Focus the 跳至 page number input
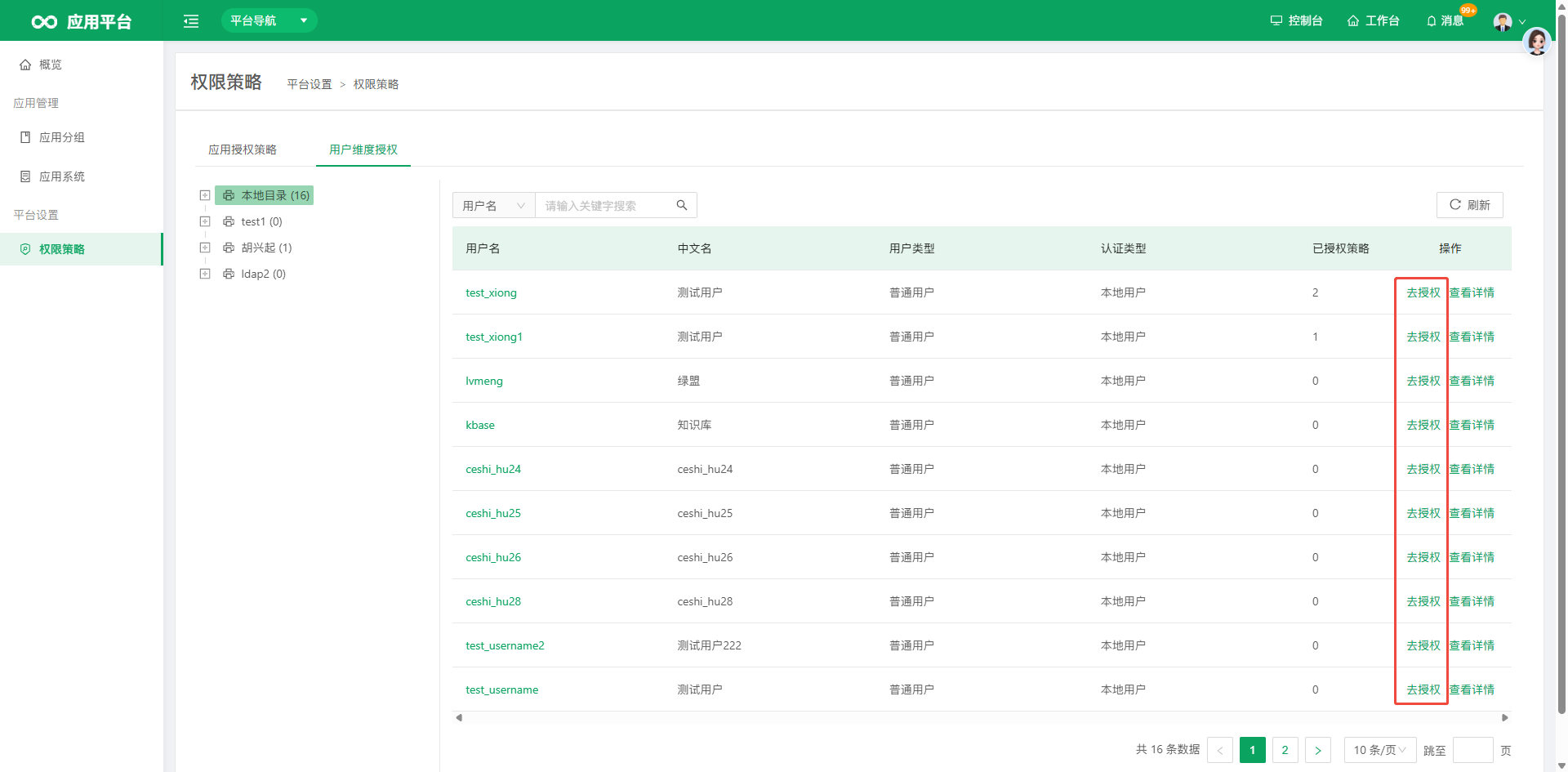The width and height of the screenshot is (1568, 772). coord(1473,750)
